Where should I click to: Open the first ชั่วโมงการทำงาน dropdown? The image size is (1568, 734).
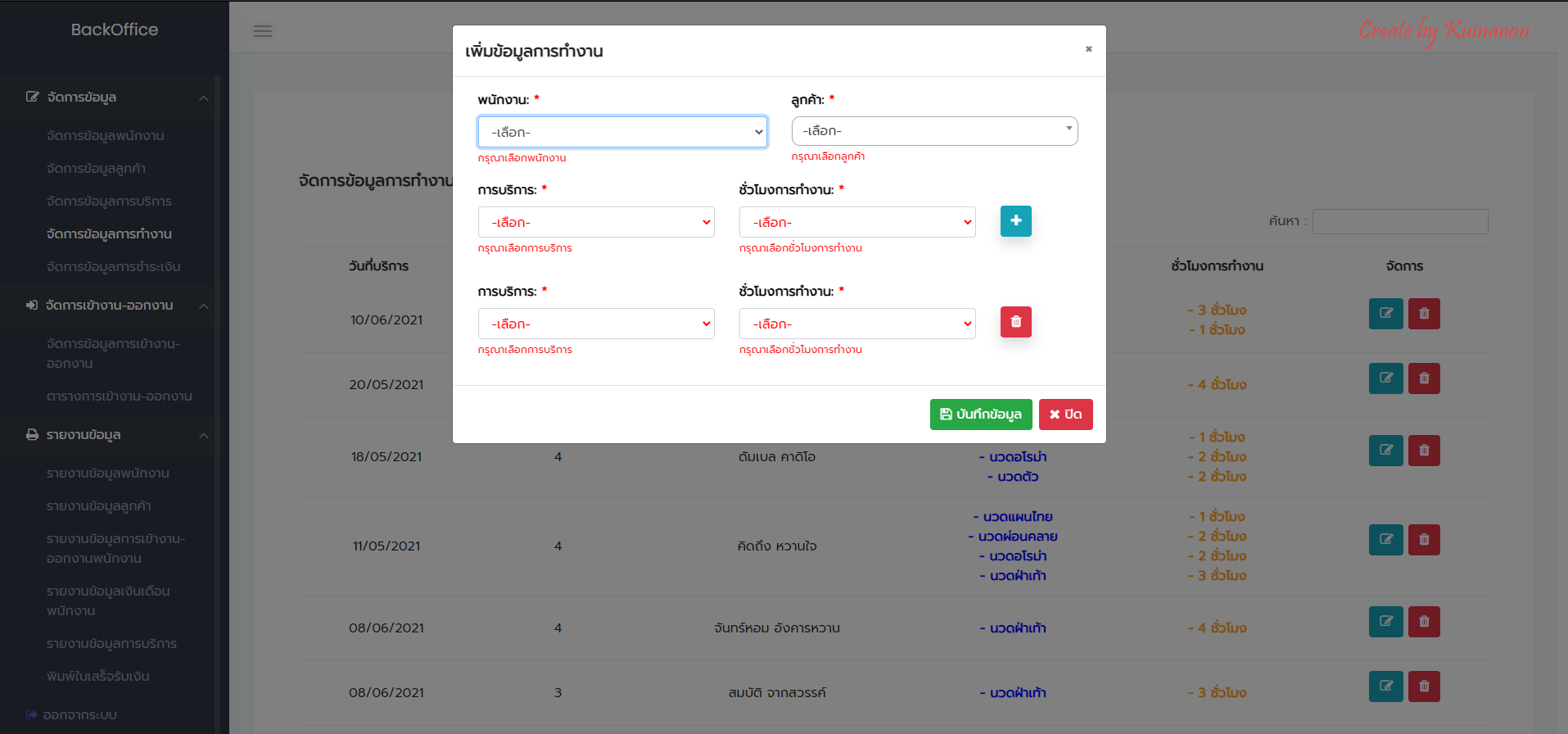click(x=857, y=222)
